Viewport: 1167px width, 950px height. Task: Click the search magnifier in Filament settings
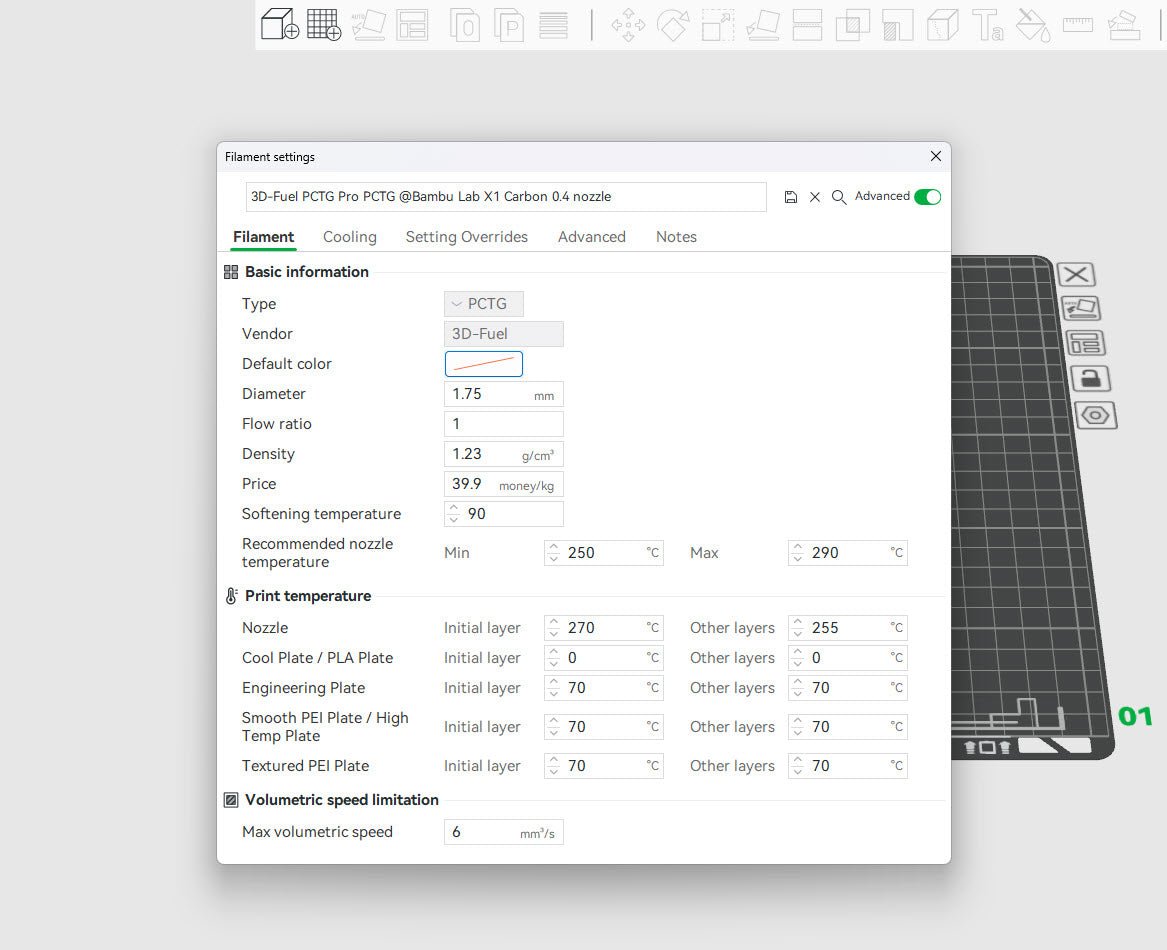coord(839,197)
